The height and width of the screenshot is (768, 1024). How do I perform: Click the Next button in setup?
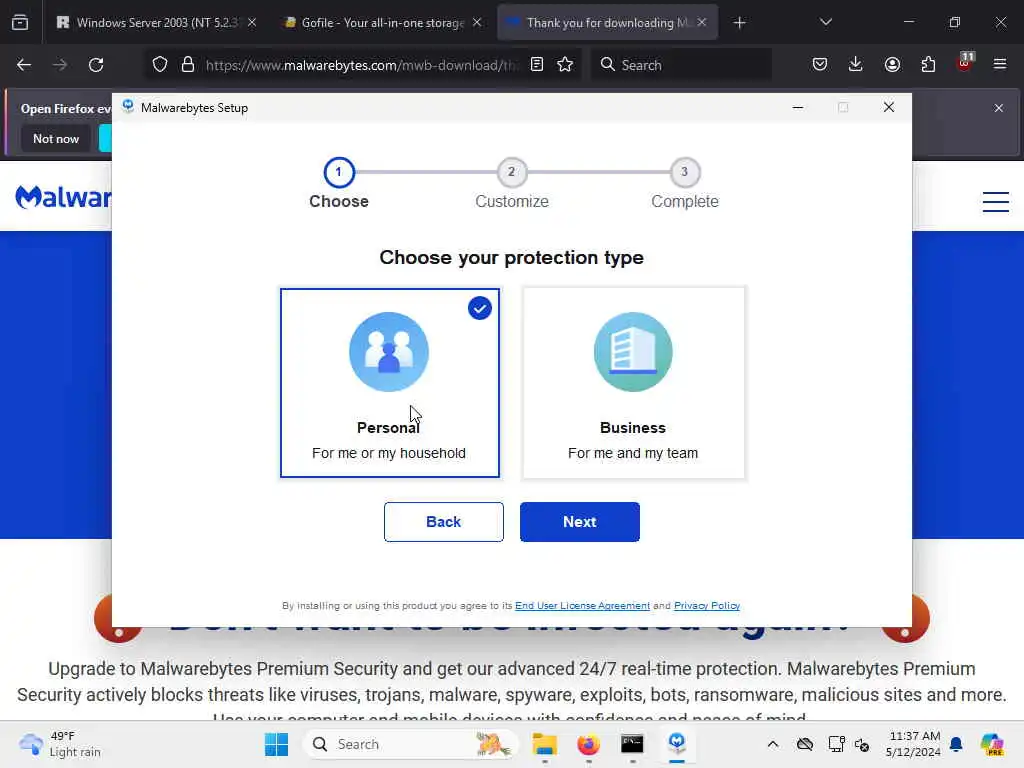[579, 522]
